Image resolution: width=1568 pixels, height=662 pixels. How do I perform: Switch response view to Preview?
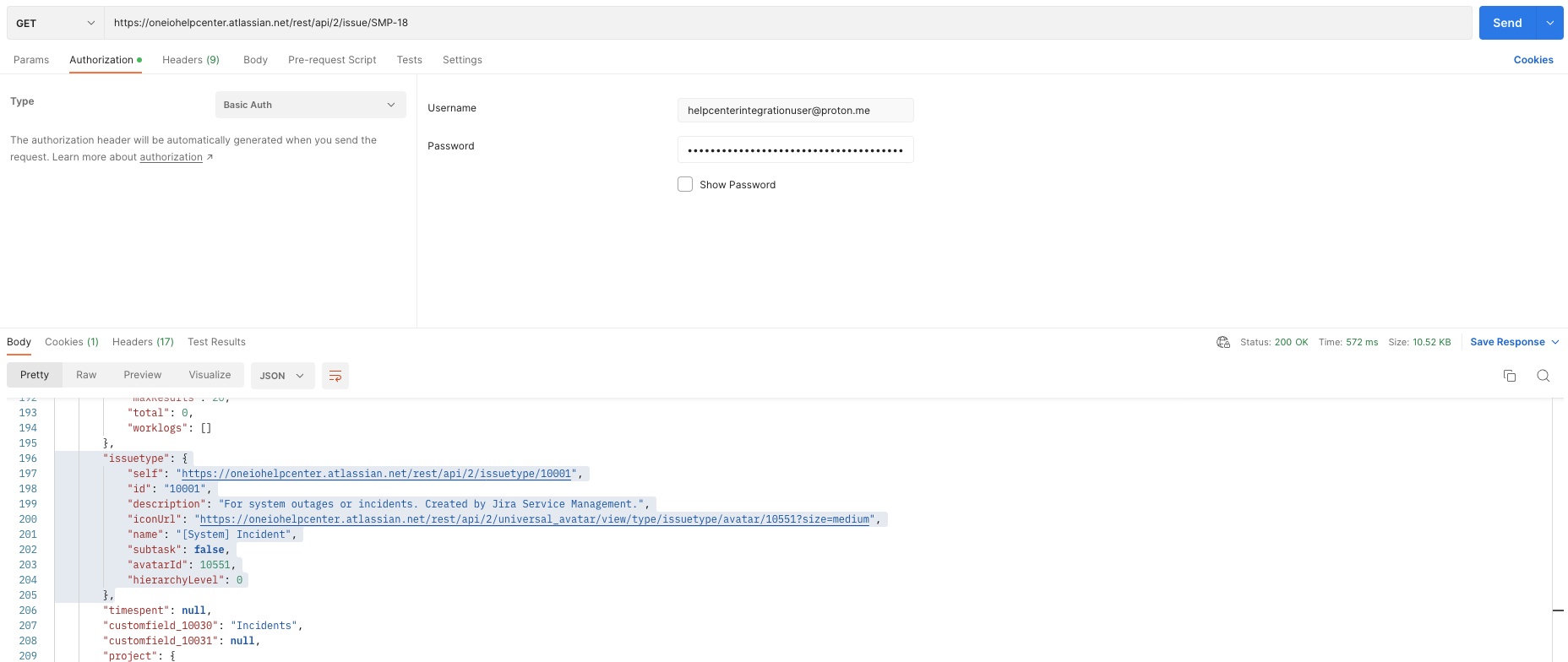click(142, 375)
